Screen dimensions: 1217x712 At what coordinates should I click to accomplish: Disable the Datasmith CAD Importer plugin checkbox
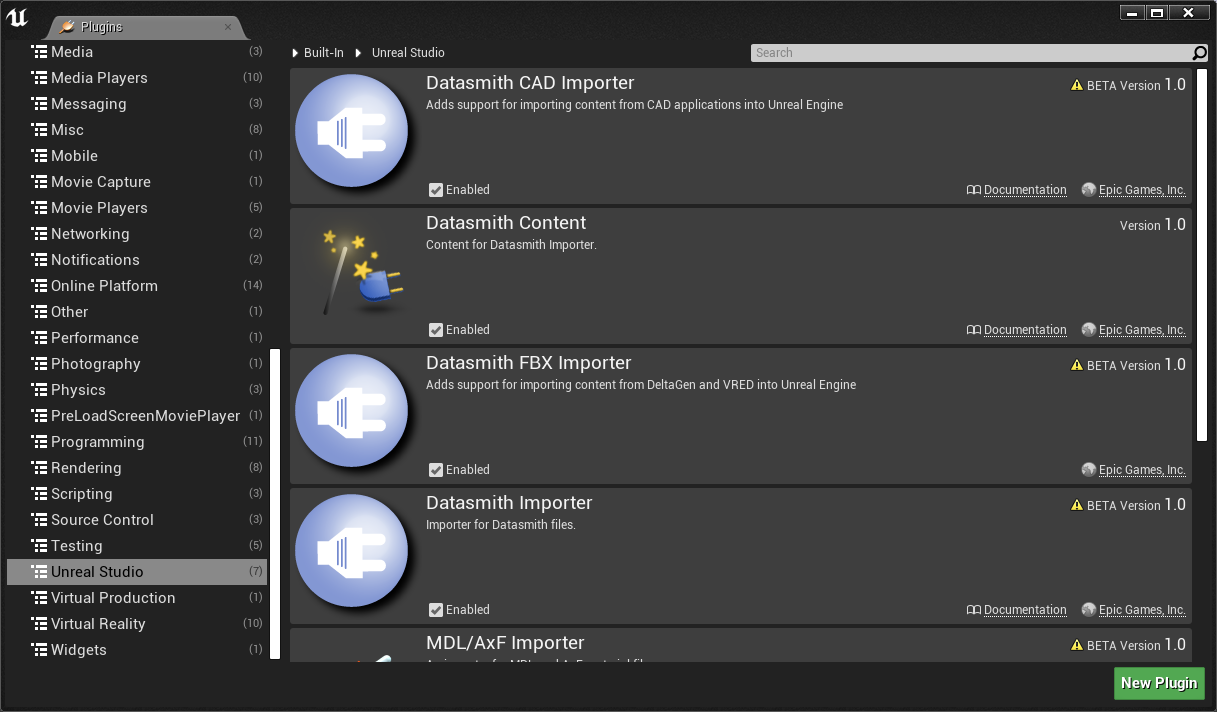coord(436,190)
